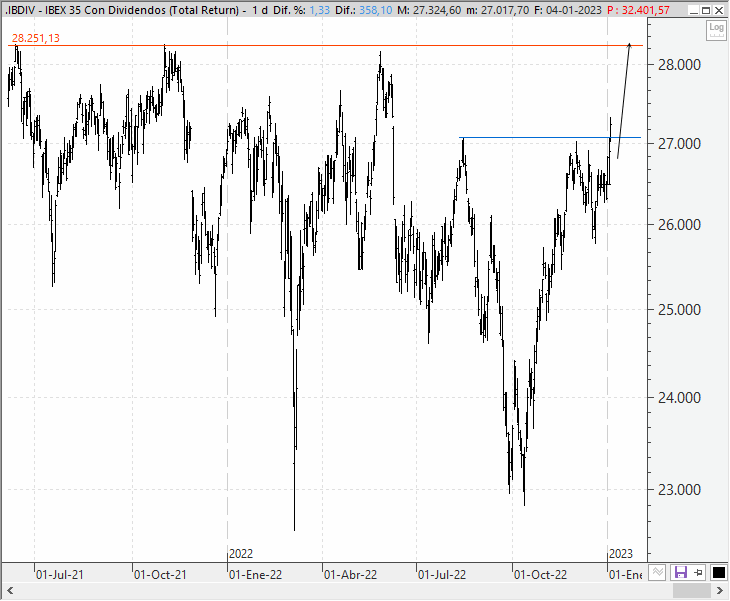Click the 28.000 price axis label
This screenshot has height=601, width=730.
pos(679,65)
